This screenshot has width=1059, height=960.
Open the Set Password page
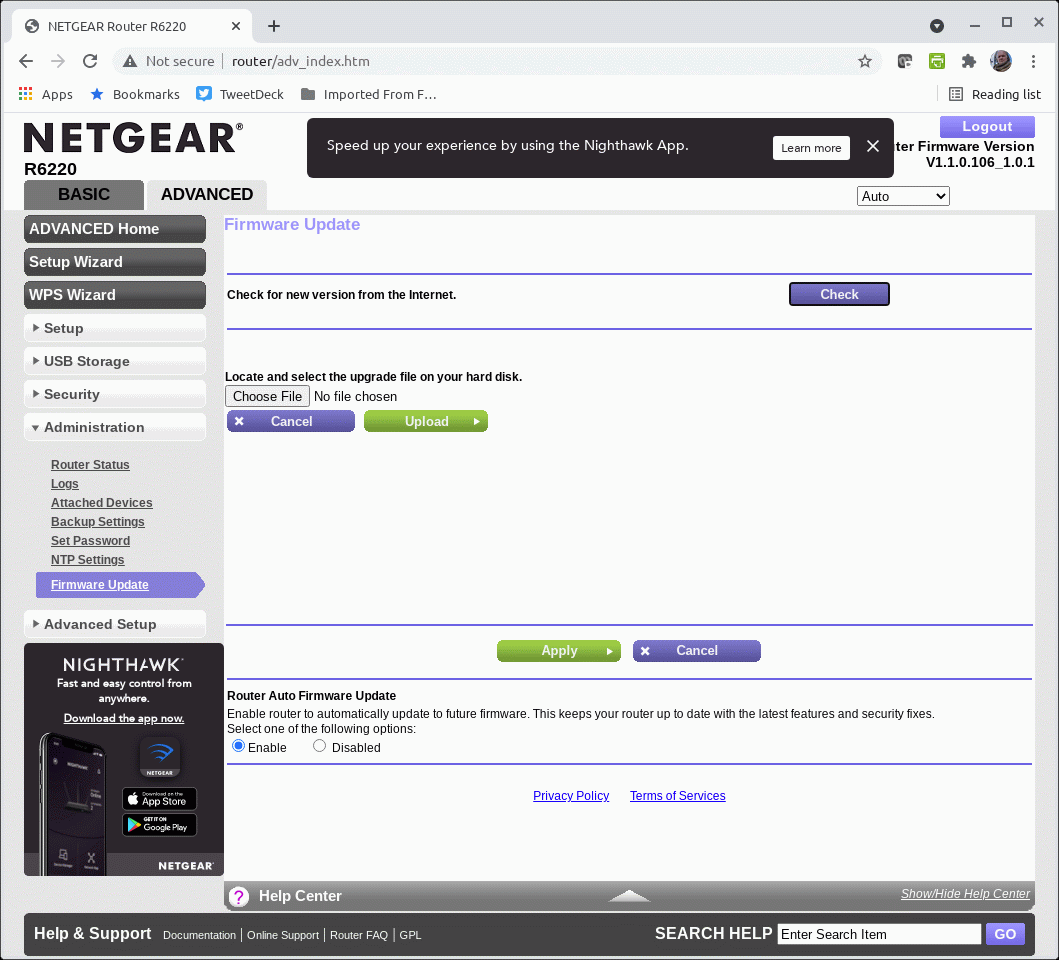click(91, 540)
